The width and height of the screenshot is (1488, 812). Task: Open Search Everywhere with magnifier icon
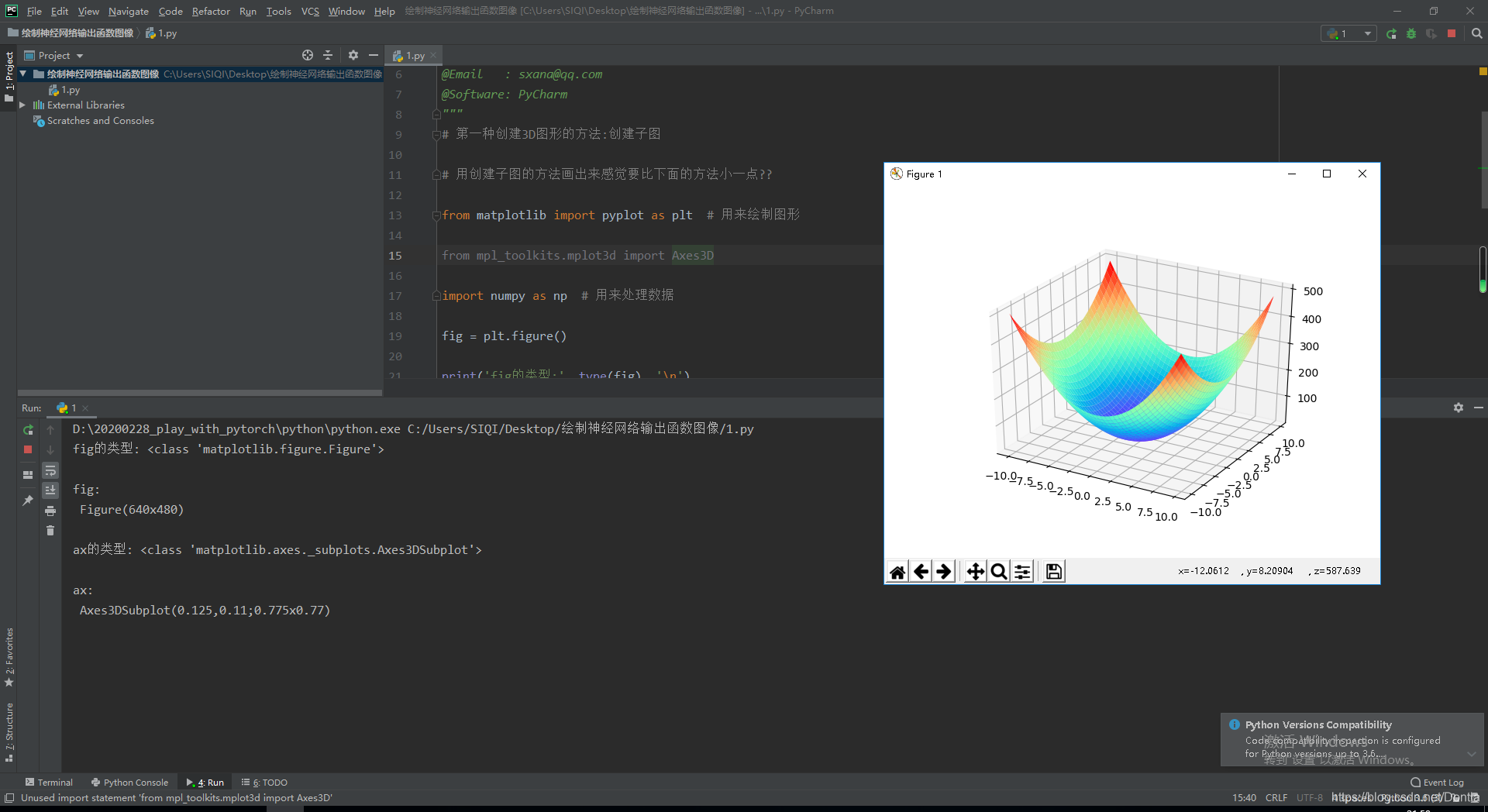(1476, 33)
